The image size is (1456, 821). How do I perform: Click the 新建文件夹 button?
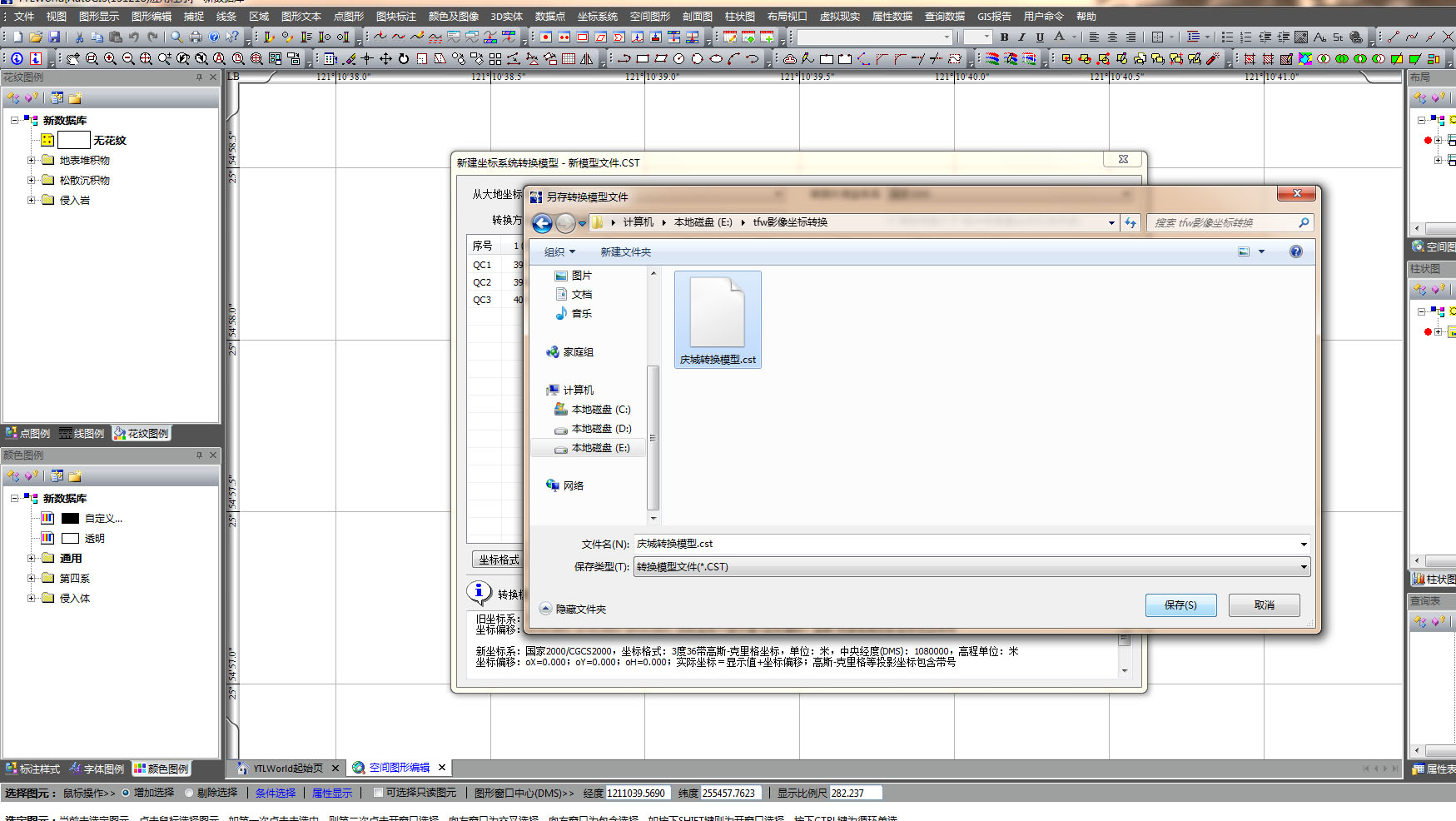(x=626, y=251)
